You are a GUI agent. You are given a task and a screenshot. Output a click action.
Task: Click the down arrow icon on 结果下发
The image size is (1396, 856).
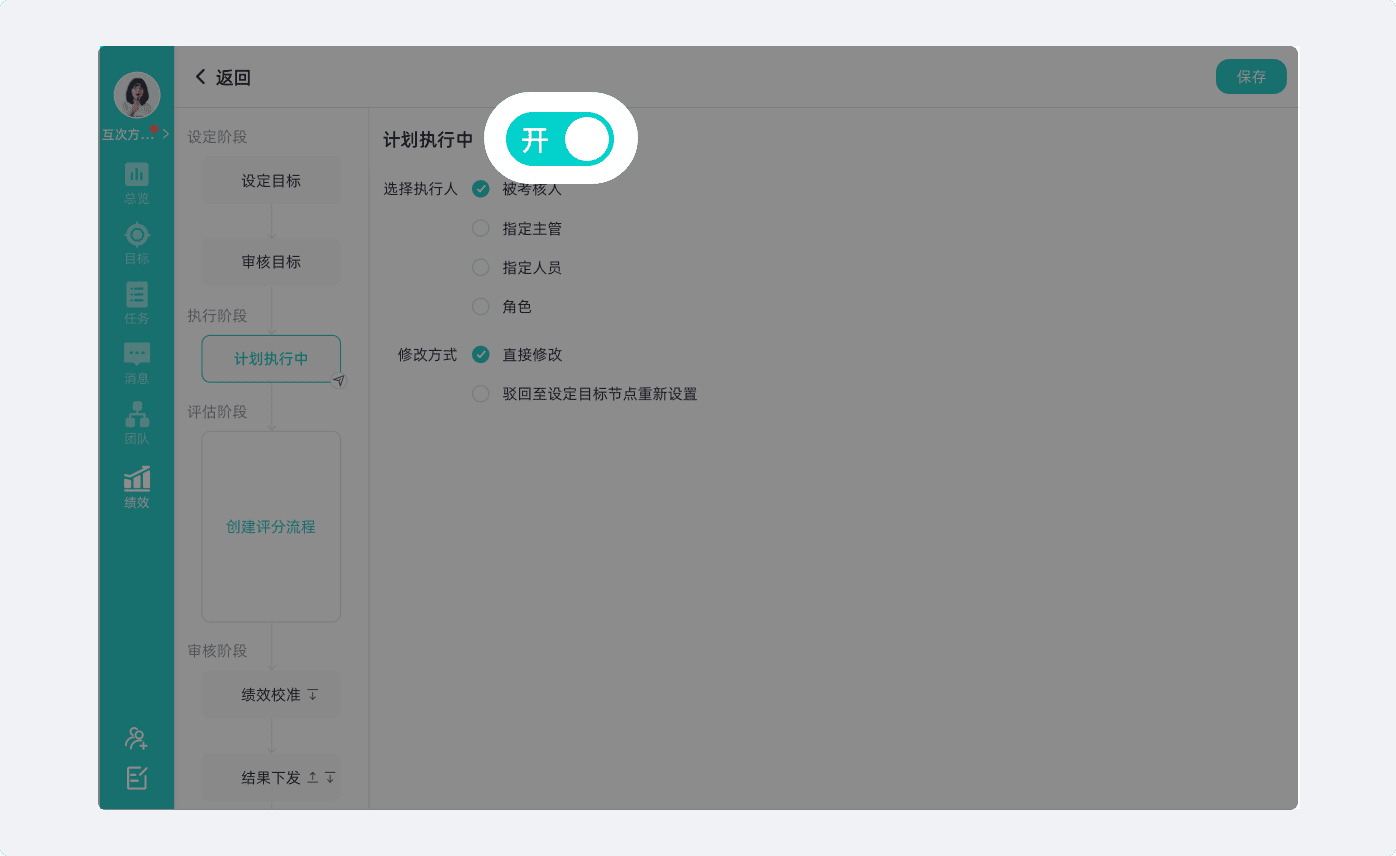coord(330,777)
